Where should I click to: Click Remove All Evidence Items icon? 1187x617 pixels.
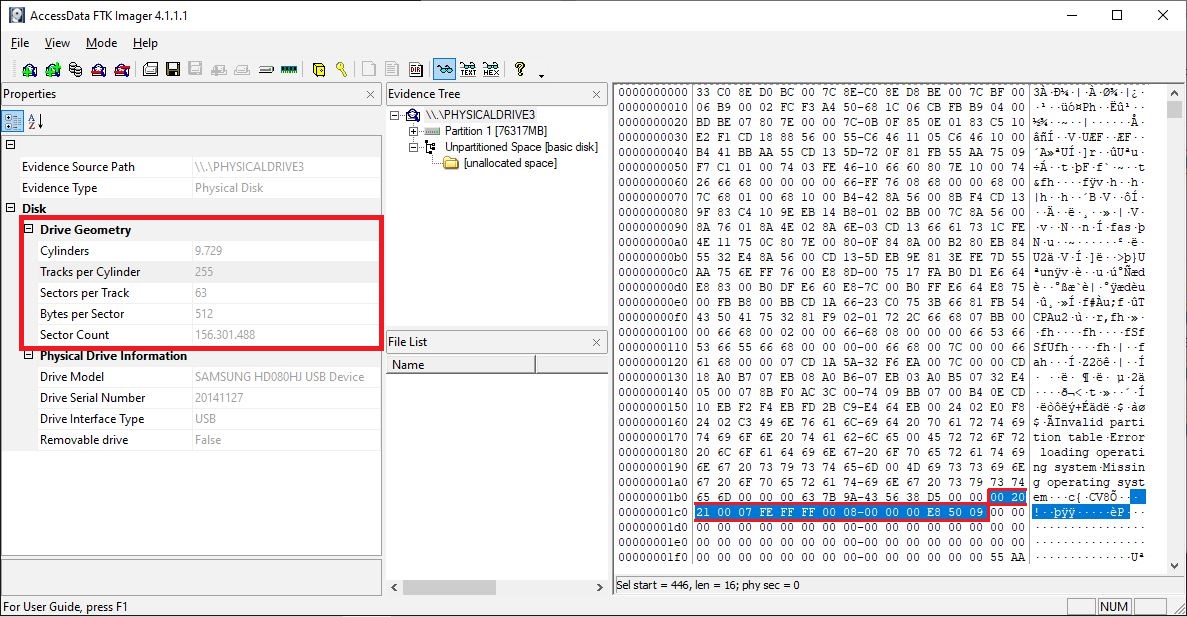click(x=122, y=70)
